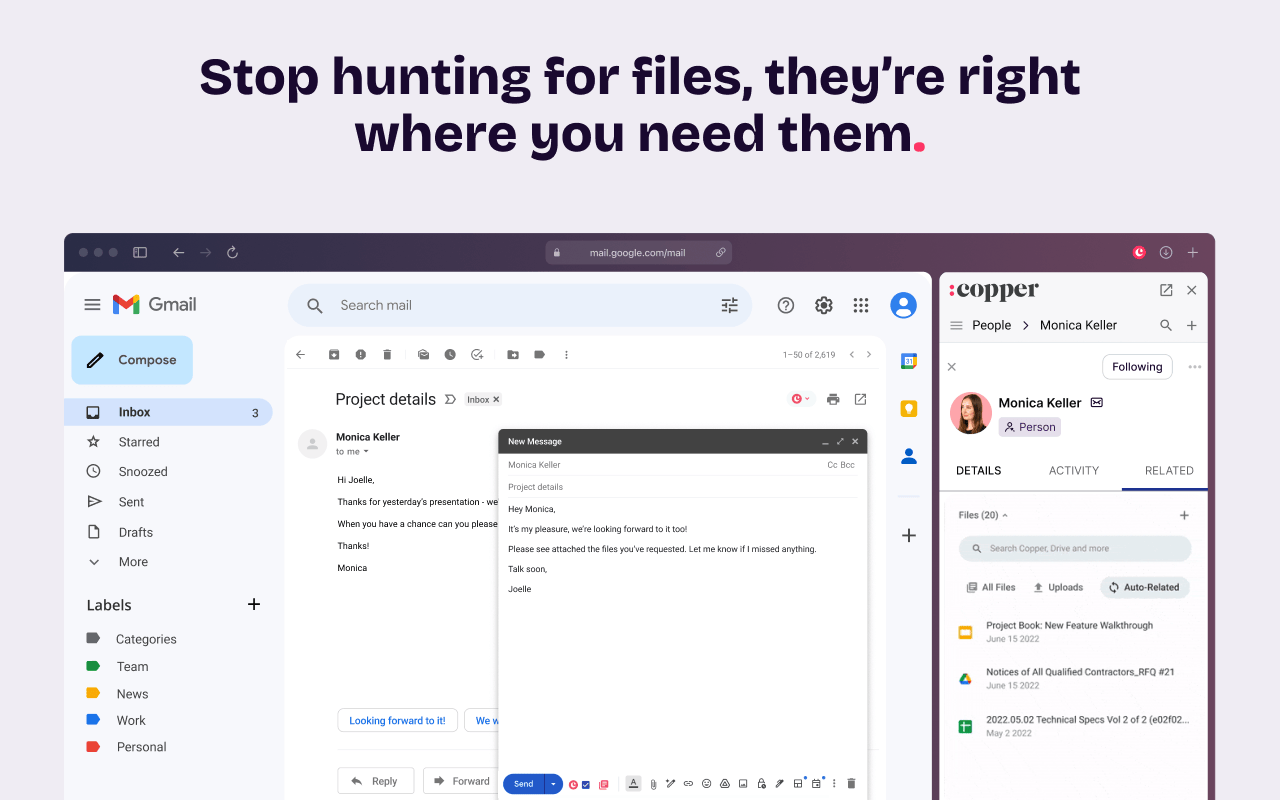Delete the open conversation via toolbar trash
The height and width of the screenshot is (800, 1280).
tap(387, 354)
